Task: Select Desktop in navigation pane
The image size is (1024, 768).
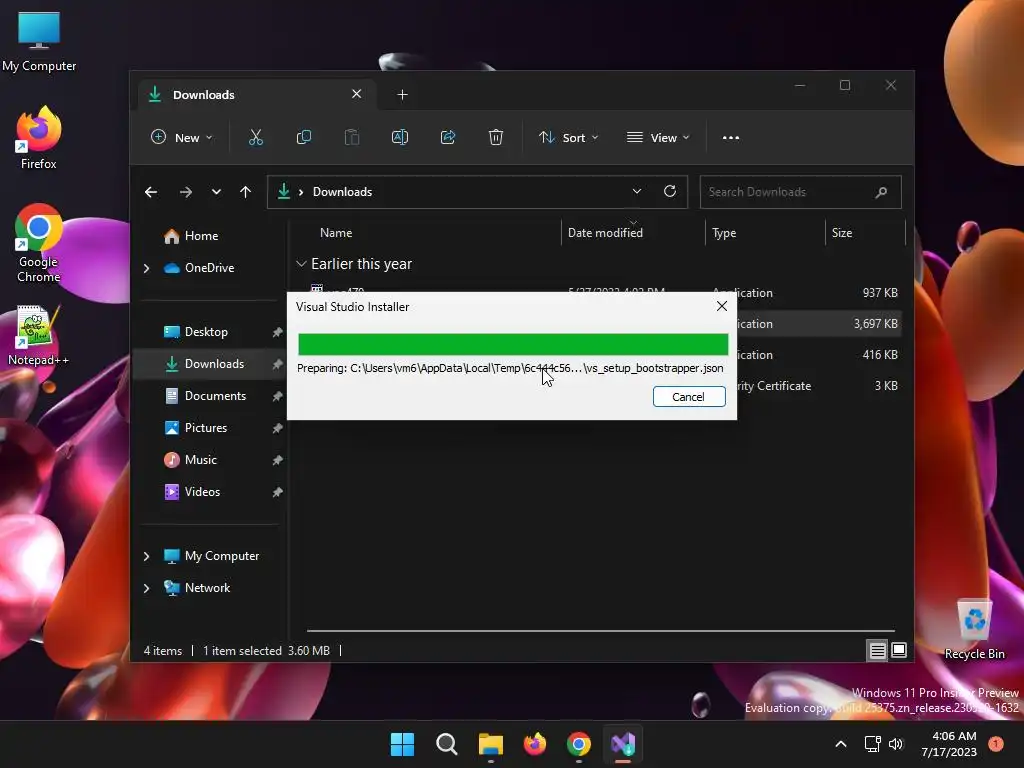Action: (x=206, y=332)
